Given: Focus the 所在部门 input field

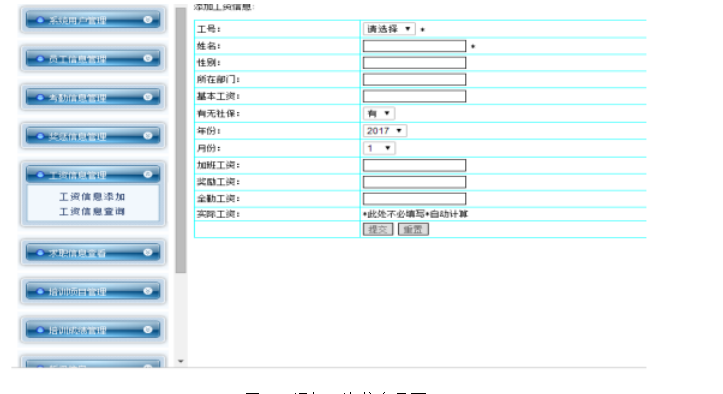Looking at the screenshot, I should (x=414, y=79).
